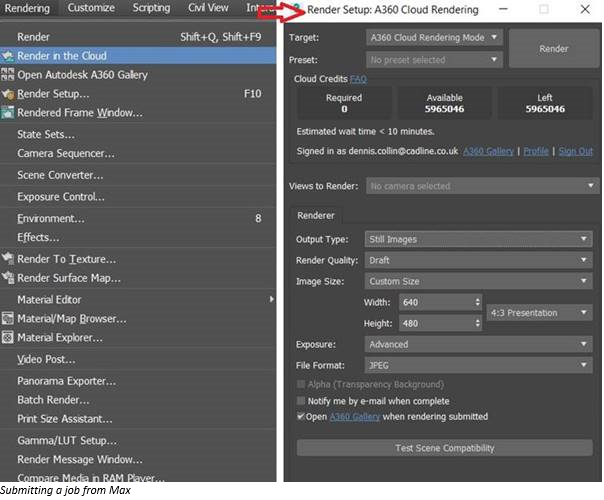Click the Width value field
This screenshot has width=604, height=500.
[436, 302]
